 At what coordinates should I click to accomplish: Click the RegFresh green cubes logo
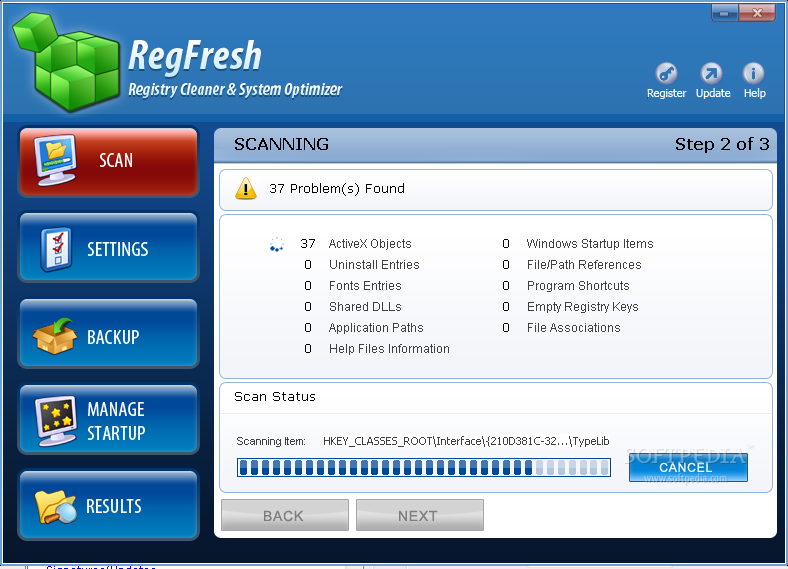pyautogui.click(x=66, y=61)
